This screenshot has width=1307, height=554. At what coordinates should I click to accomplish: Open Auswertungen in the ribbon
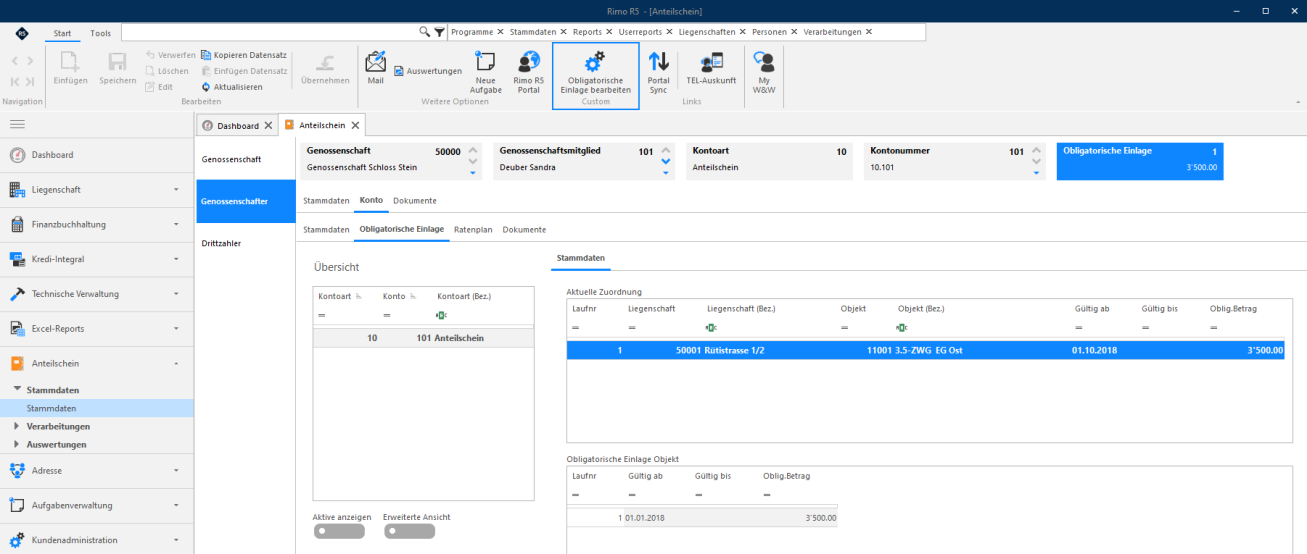pos(427,71)
